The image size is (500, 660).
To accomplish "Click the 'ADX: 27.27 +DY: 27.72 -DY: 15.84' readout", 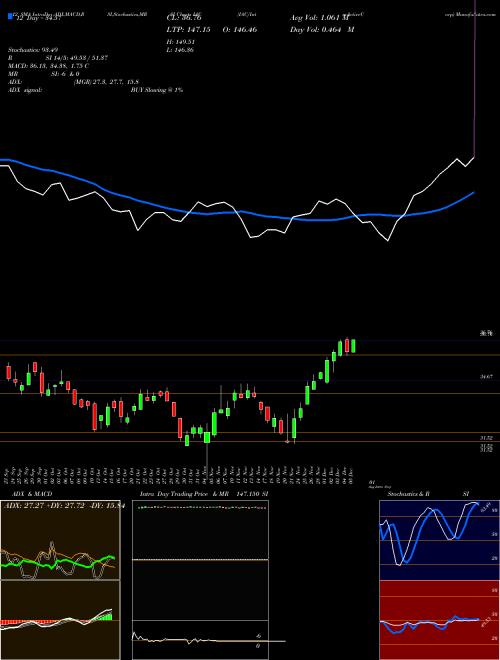I will 64,506.
